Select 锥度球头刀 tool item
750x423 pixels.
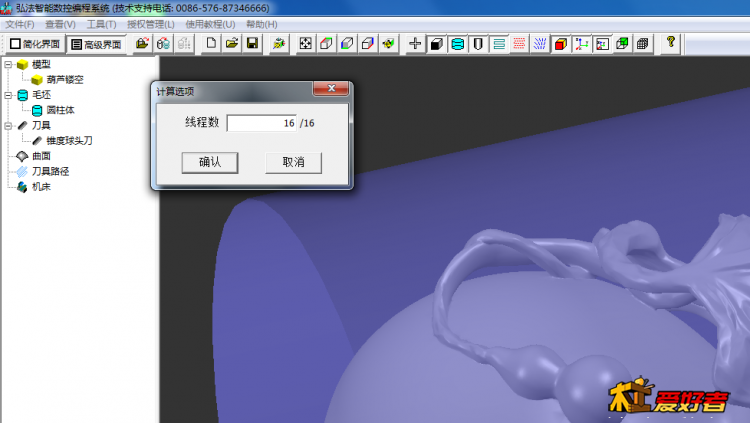point(69,141)
